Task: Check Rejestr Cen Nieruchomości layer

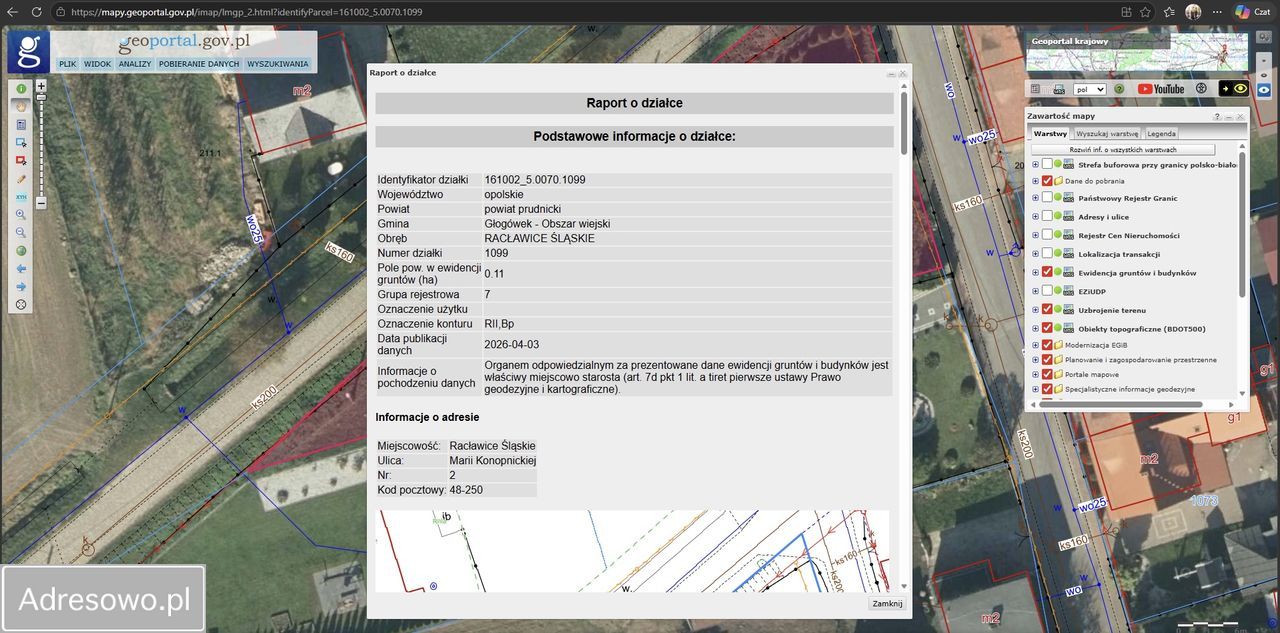Action: coord(1047,235)
